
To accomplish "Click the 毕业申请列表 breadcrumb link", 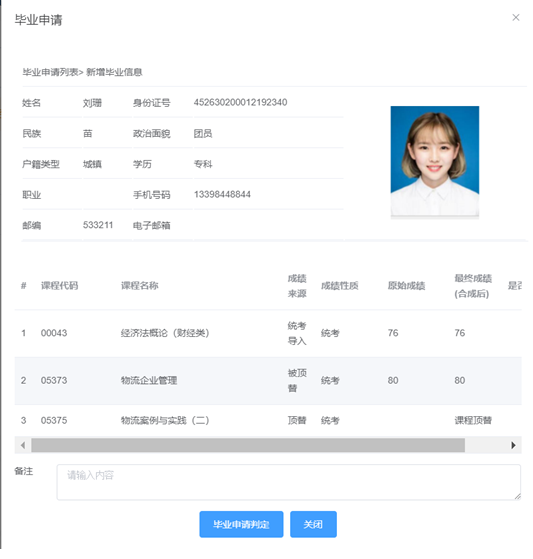I will [x=50, y=72].
